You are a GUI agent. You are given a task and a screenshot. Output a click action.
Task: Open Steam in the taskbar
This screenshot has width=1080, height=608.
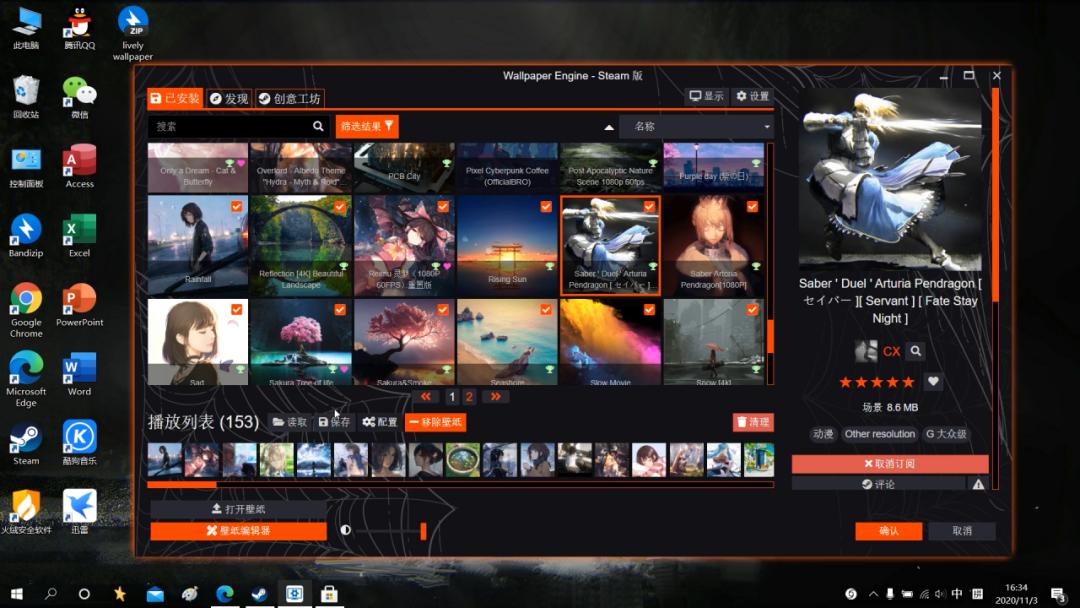(x=259, y=594)
